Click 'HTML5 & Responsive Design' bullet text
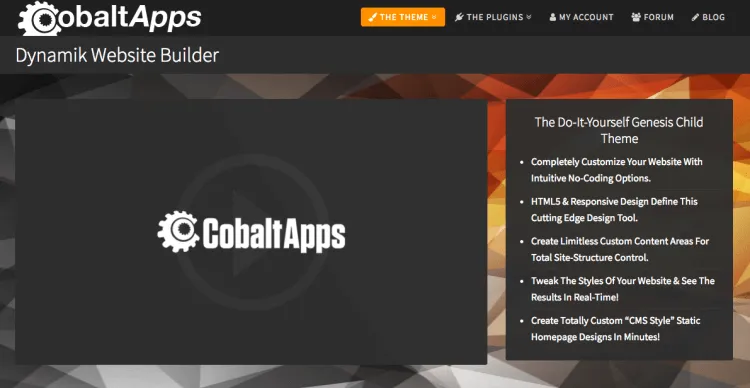The height and width of the screenshot is (388, 750). 614,210
